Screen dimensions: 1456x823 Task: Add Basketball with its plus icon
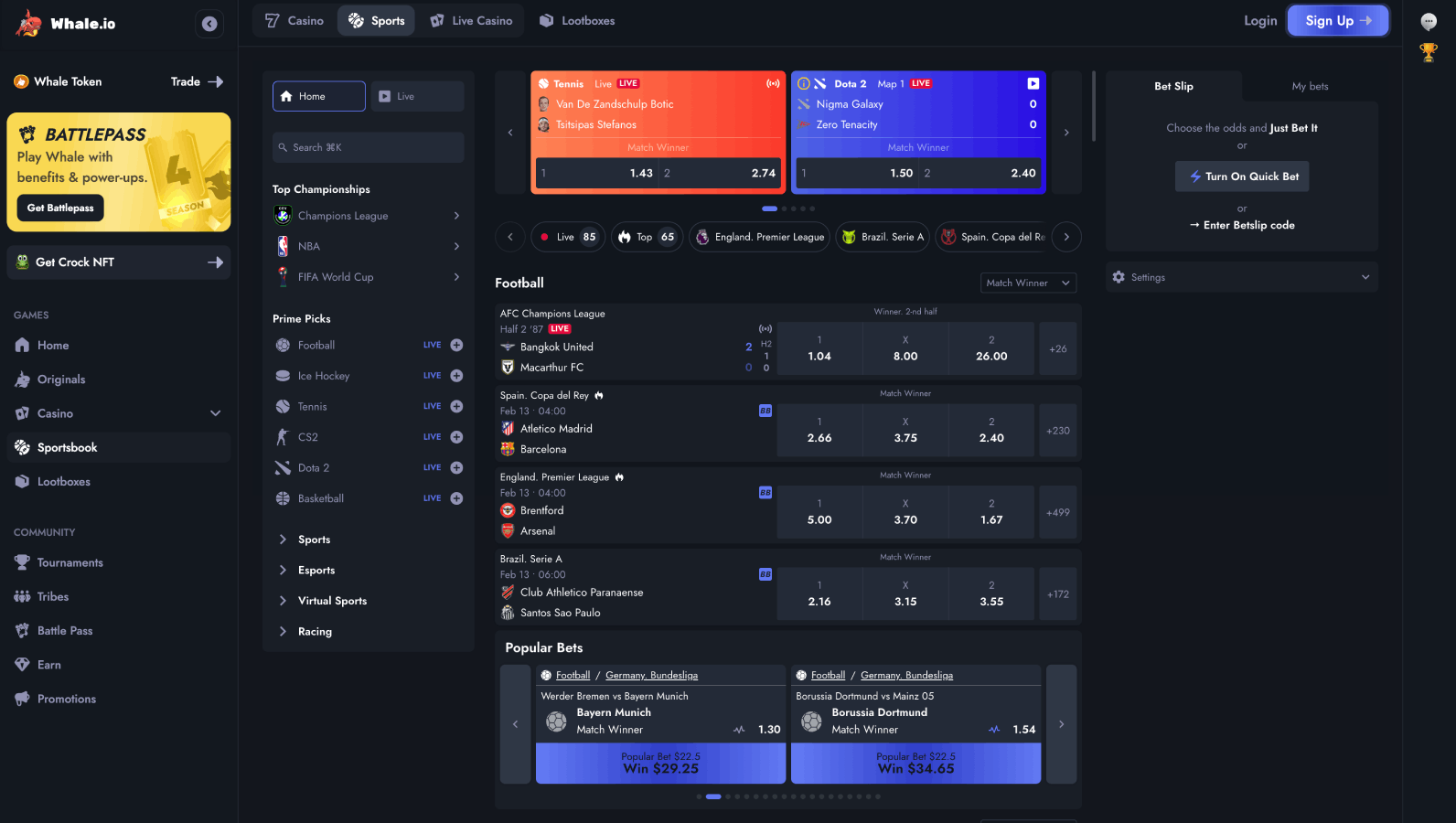(456, 498)
